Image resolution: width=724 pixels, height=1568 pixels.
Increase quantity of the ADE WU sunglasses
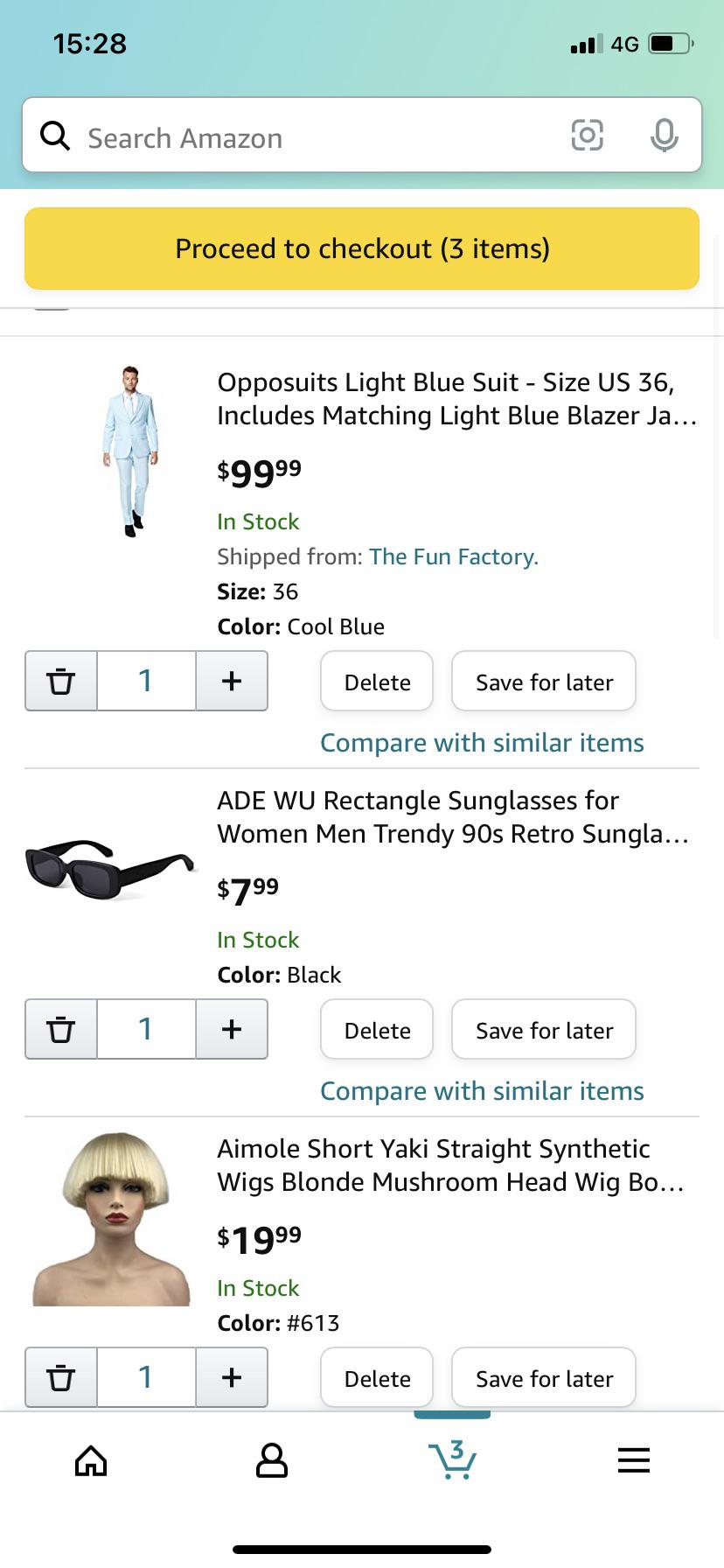231,1029
